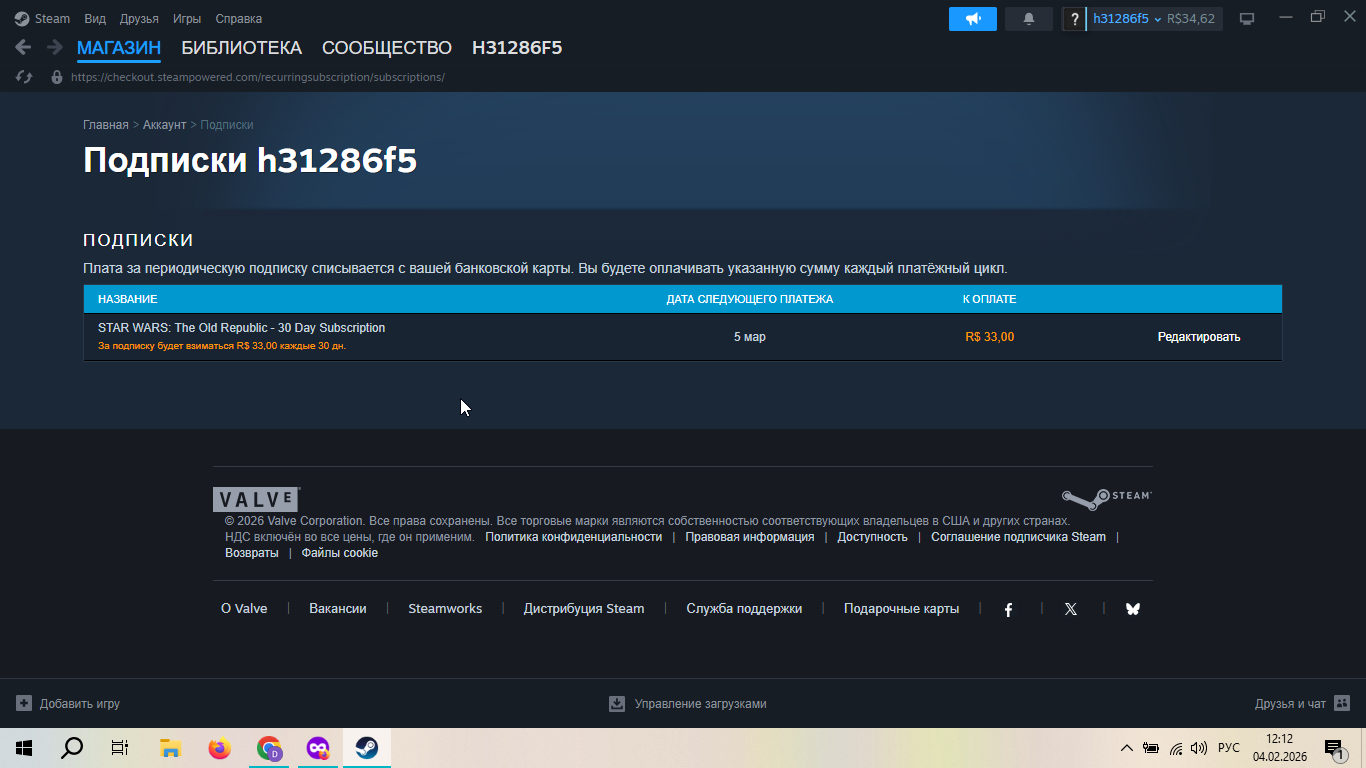Open the Друзья menu

coord(139,19)
